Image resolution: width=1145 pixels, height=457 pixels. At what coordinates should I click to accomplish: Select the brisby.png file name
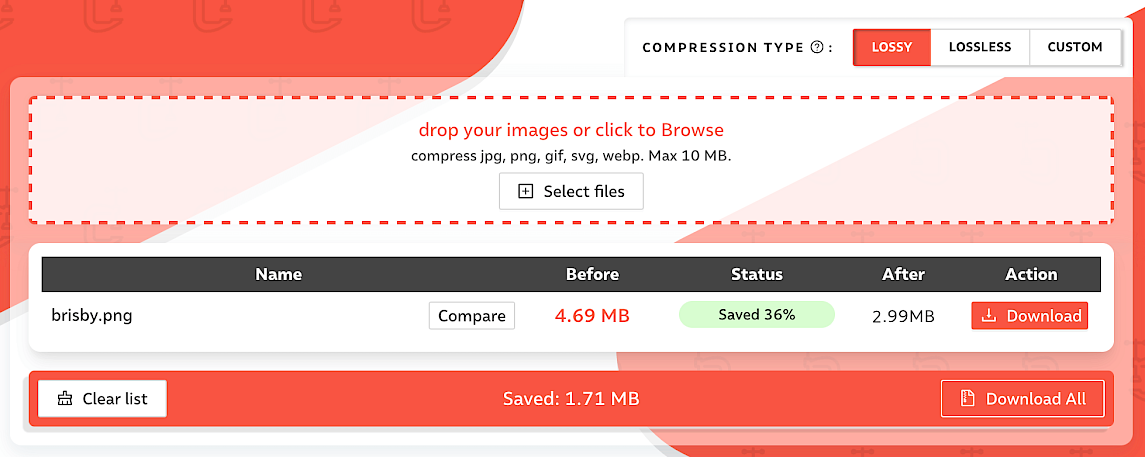92,316
